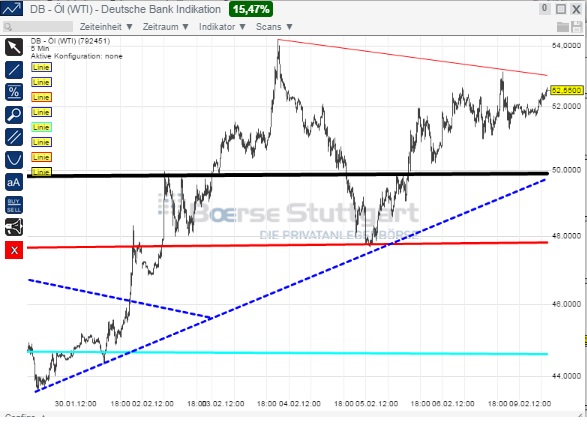Viewport: 587px width, 425px height.
Task: Open the Zeiteinheit dropdown menu
Action: click(106, 27)
